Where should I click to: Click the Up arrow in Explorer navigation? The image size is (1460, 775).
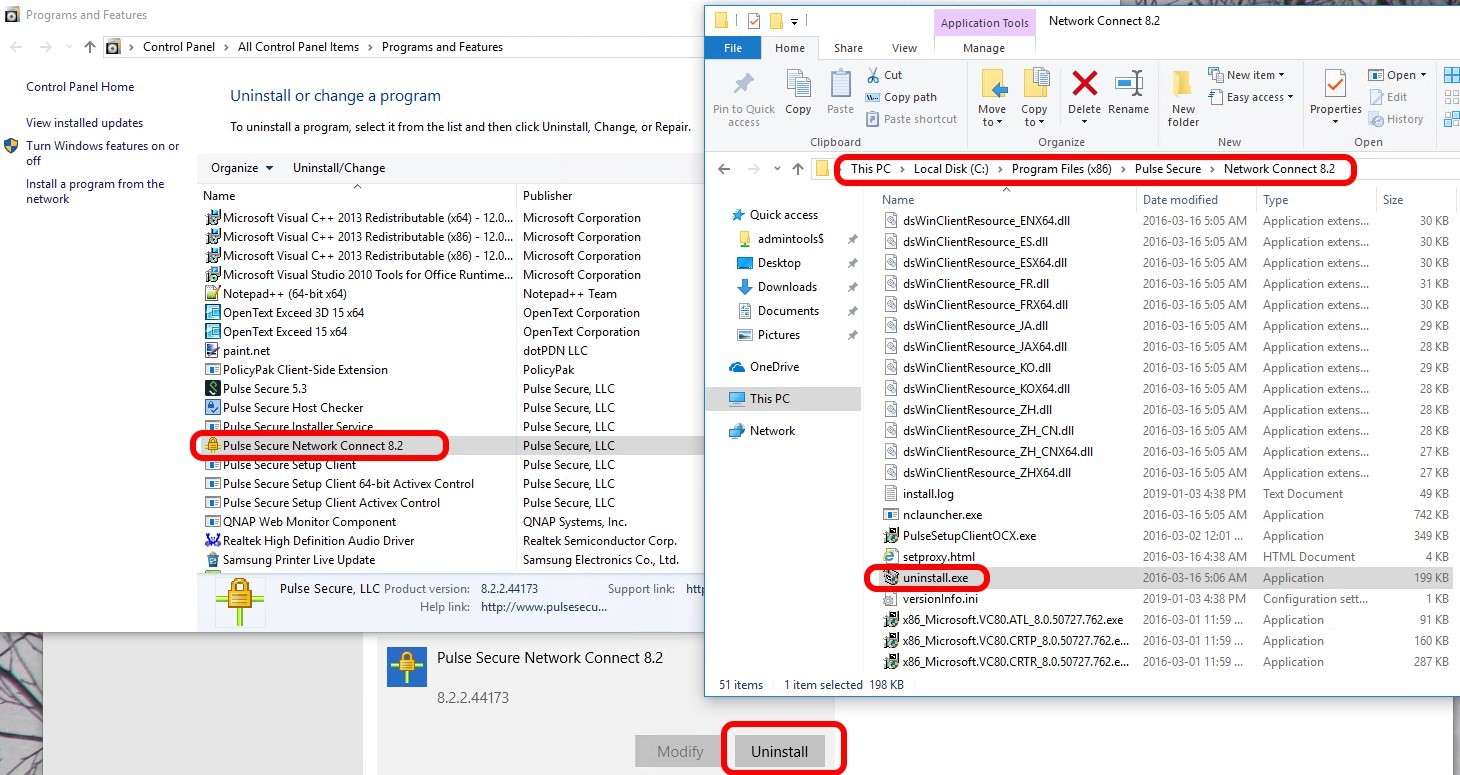tap(797, 169)
